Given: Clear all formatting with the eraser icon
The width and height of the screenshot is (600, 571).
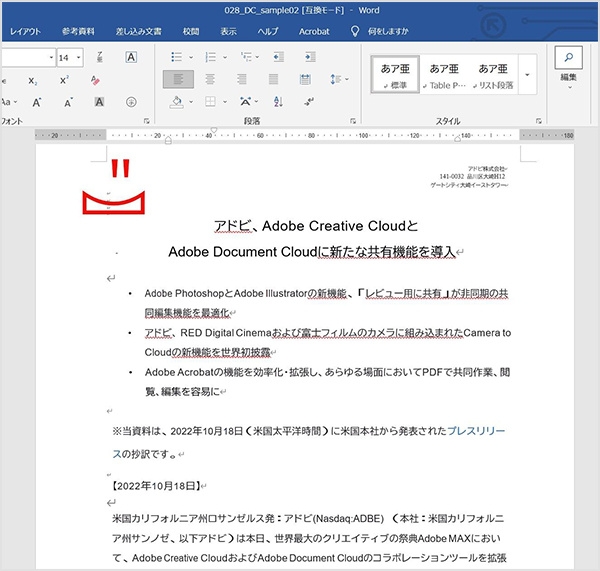Looking at the screenshot, I should click(x=95, y=80).
